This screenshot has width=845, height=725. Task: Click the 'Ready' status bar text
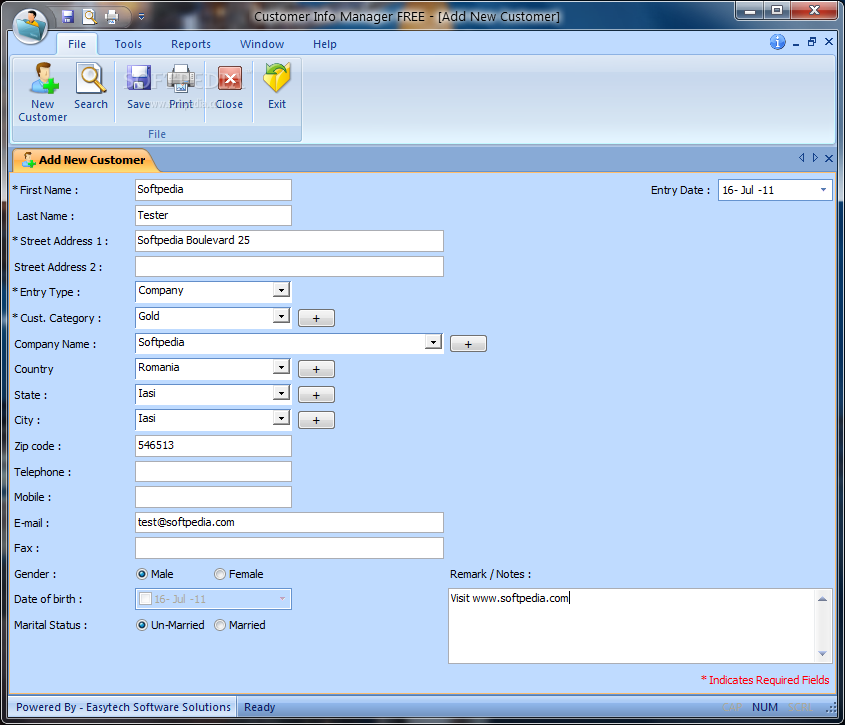pyautogui.click(x=260, y=707)
